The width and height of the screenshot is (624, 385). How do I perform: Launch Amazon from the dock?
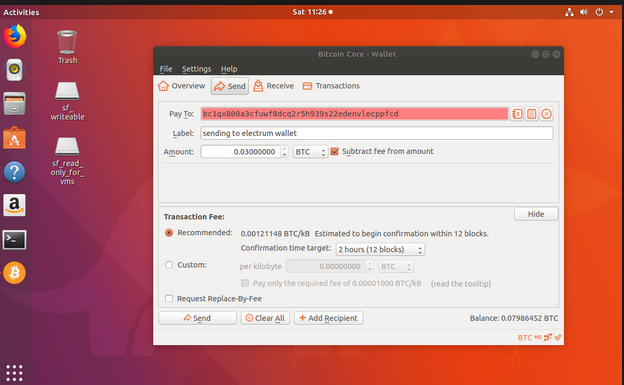(x=14, y=205)
